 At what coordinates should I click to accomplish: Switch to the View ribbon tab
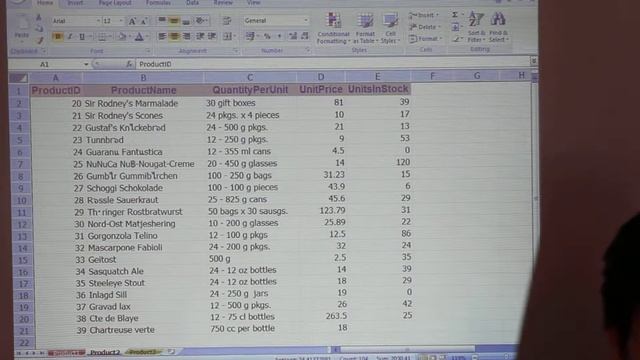tap(253, 3)
